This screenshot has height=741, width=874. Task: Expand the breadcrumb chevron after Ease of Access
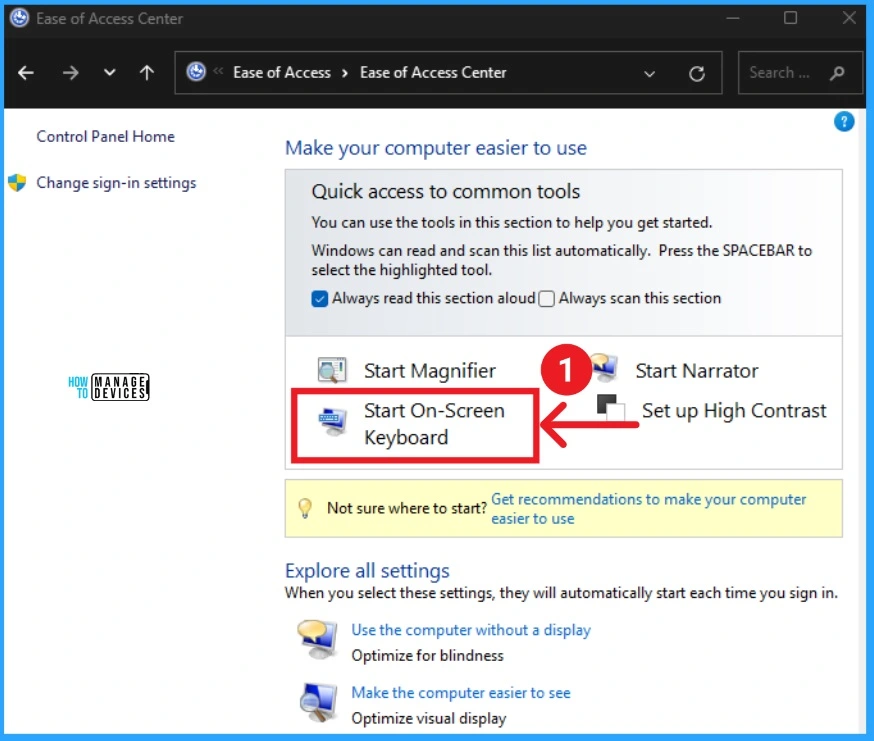345,73
